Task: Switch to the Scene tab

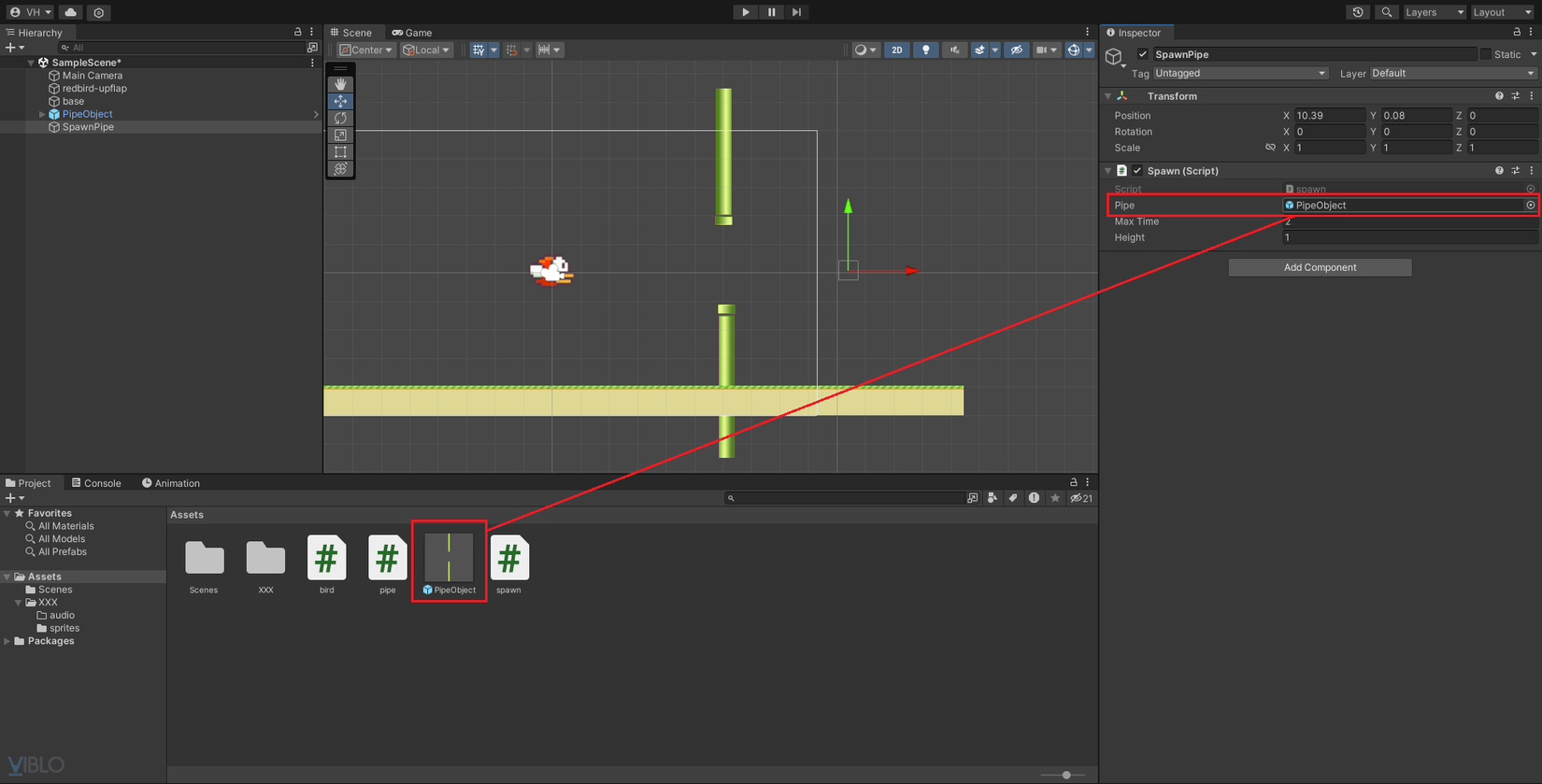Action: click(x=350, y=33)
